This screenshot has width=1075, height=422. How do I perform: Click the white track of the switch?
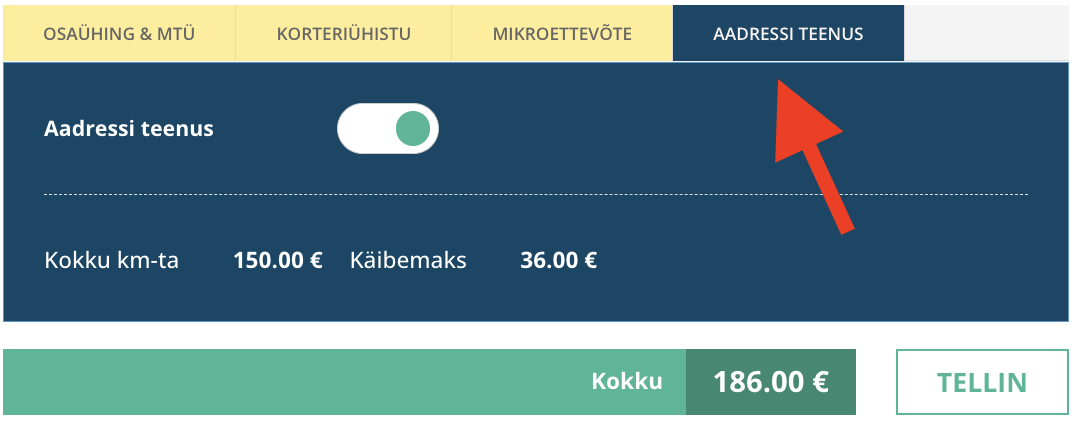(362, 128)
